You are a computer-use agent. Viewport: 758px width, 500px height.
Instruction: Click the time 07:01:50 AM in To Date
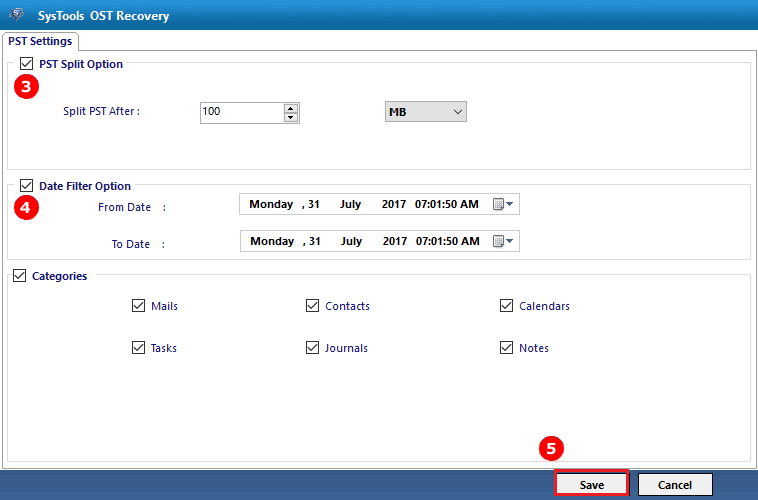pyautogui.click(x=448, y=241)
